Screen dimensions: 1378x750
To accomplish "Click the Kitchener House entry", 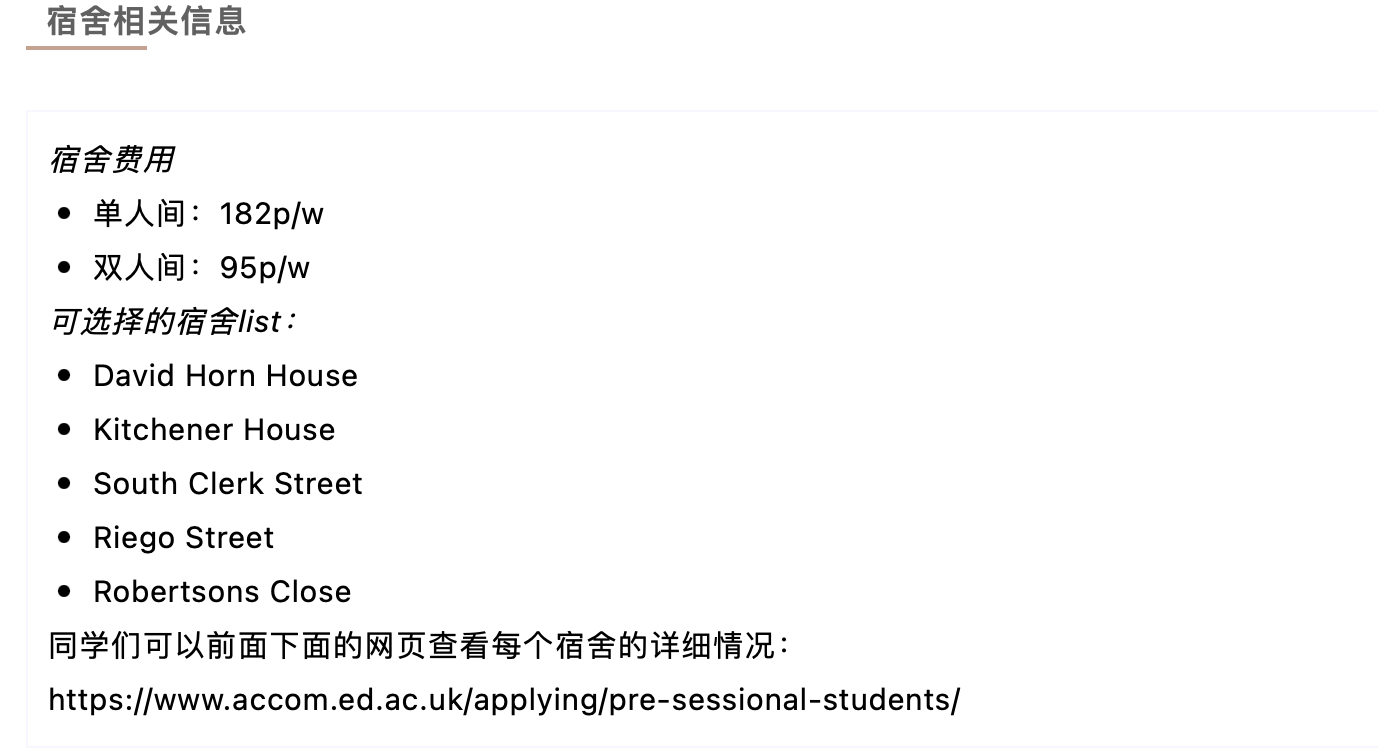I will click(214, 430).
